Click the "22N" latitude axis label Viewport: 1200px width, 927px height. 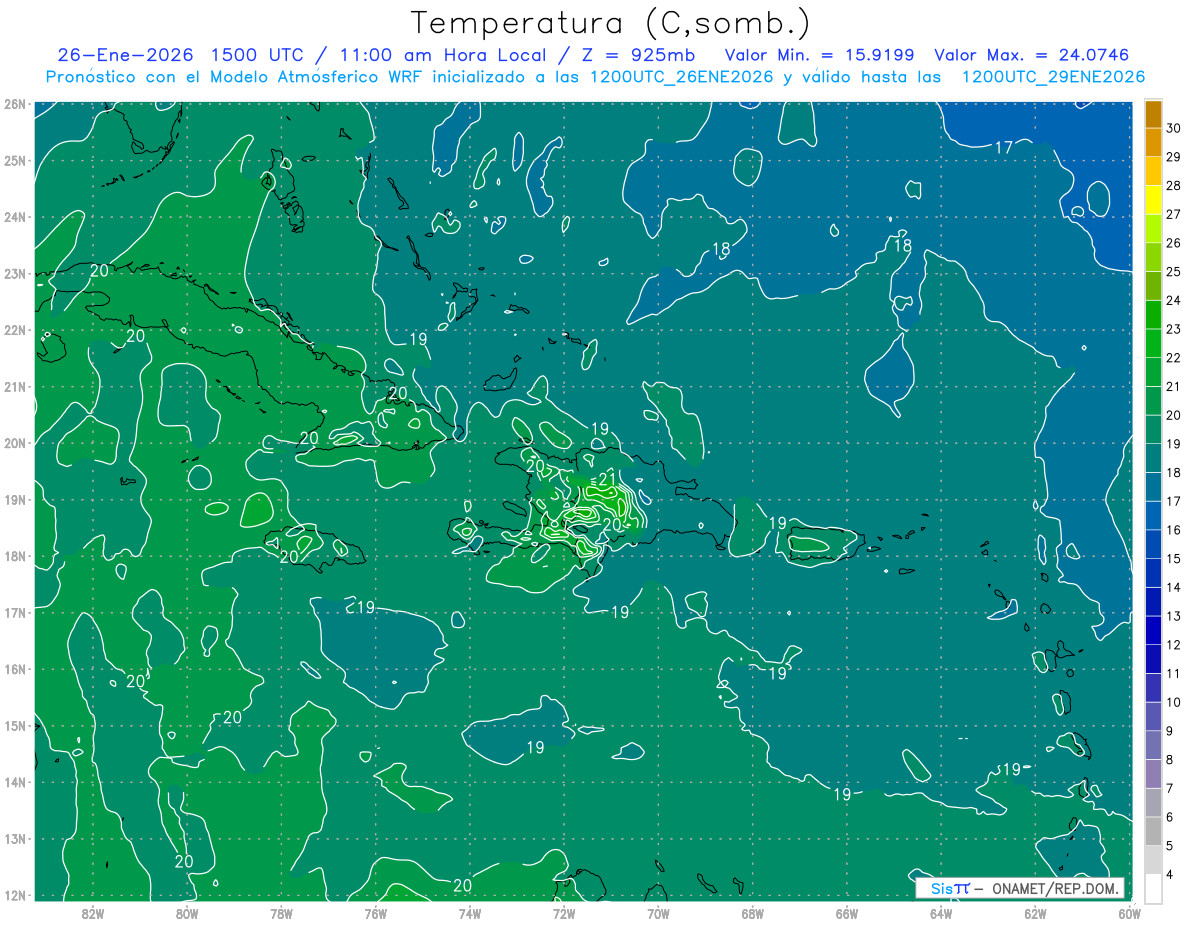[15, 330]
